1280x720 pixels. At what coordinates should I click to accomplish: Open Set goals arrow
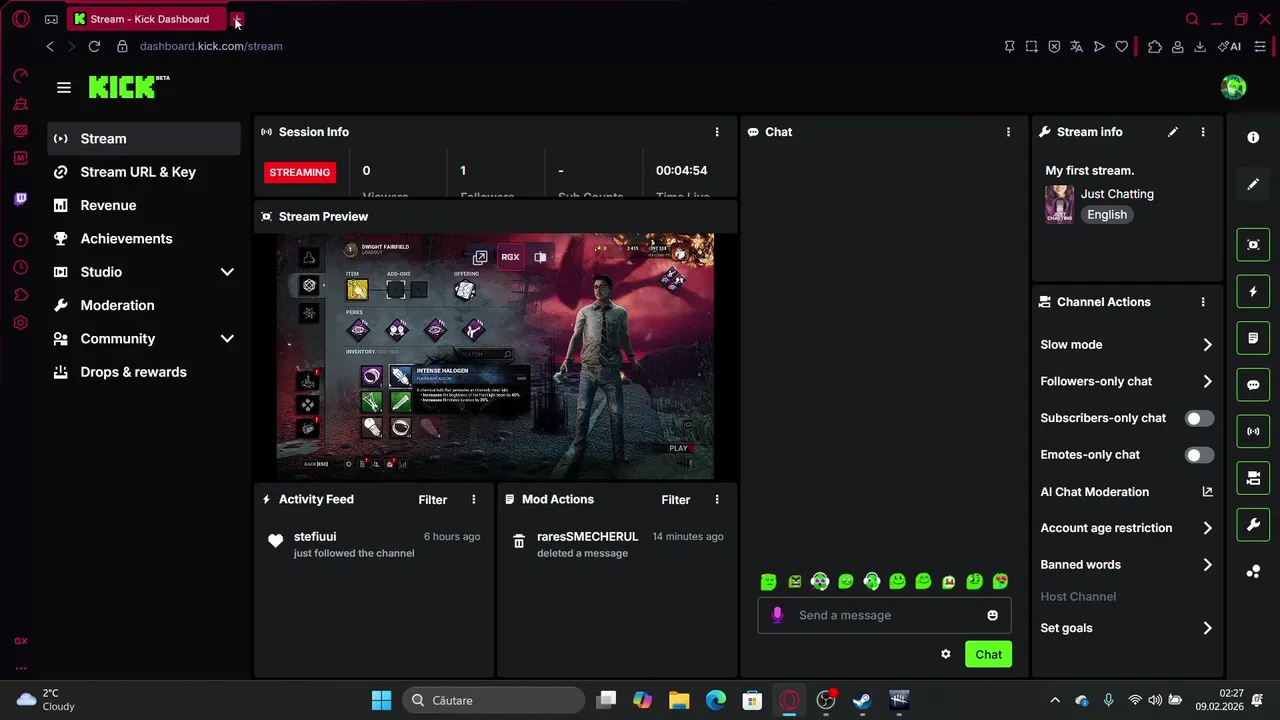click(x=1207, y=628)
